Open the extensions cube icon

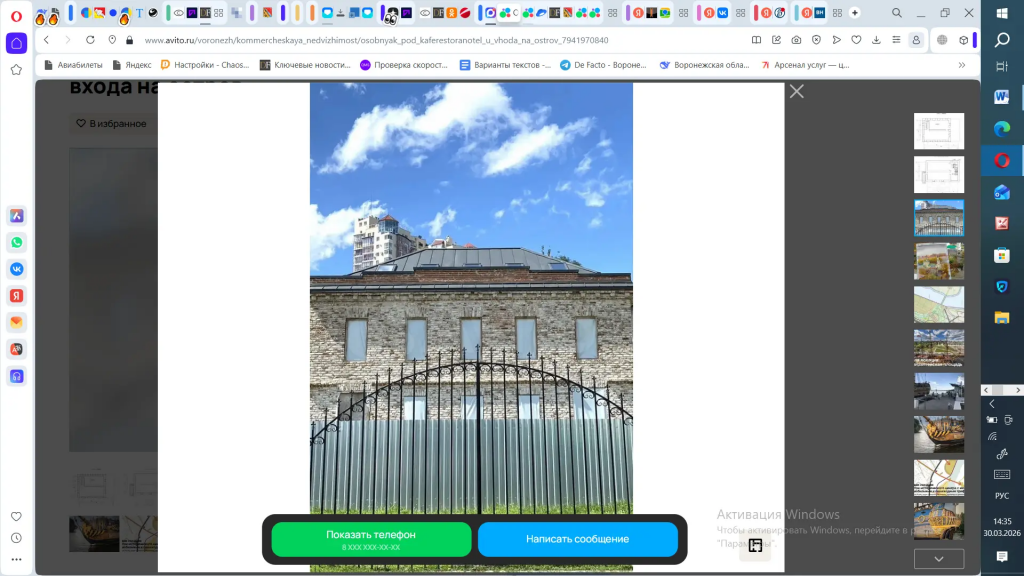[963, 40]
